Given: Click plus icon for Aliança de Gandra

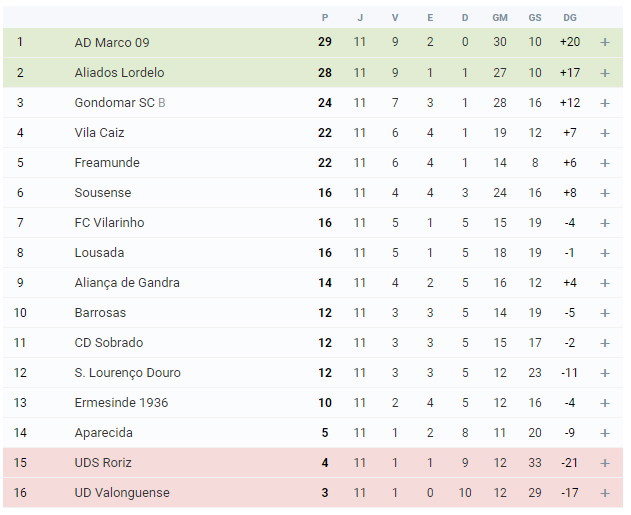Looking at the screenshot, I should 605,283.
